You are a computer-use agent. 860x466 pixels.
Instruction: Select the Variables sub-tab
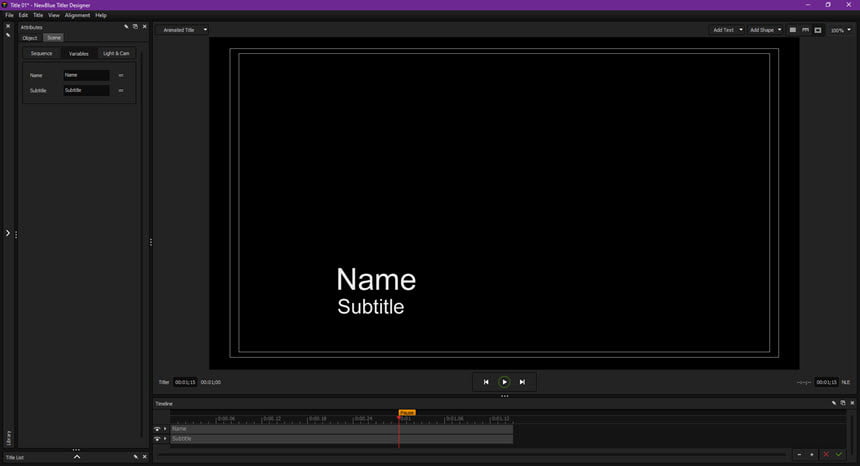pos(78,54)
